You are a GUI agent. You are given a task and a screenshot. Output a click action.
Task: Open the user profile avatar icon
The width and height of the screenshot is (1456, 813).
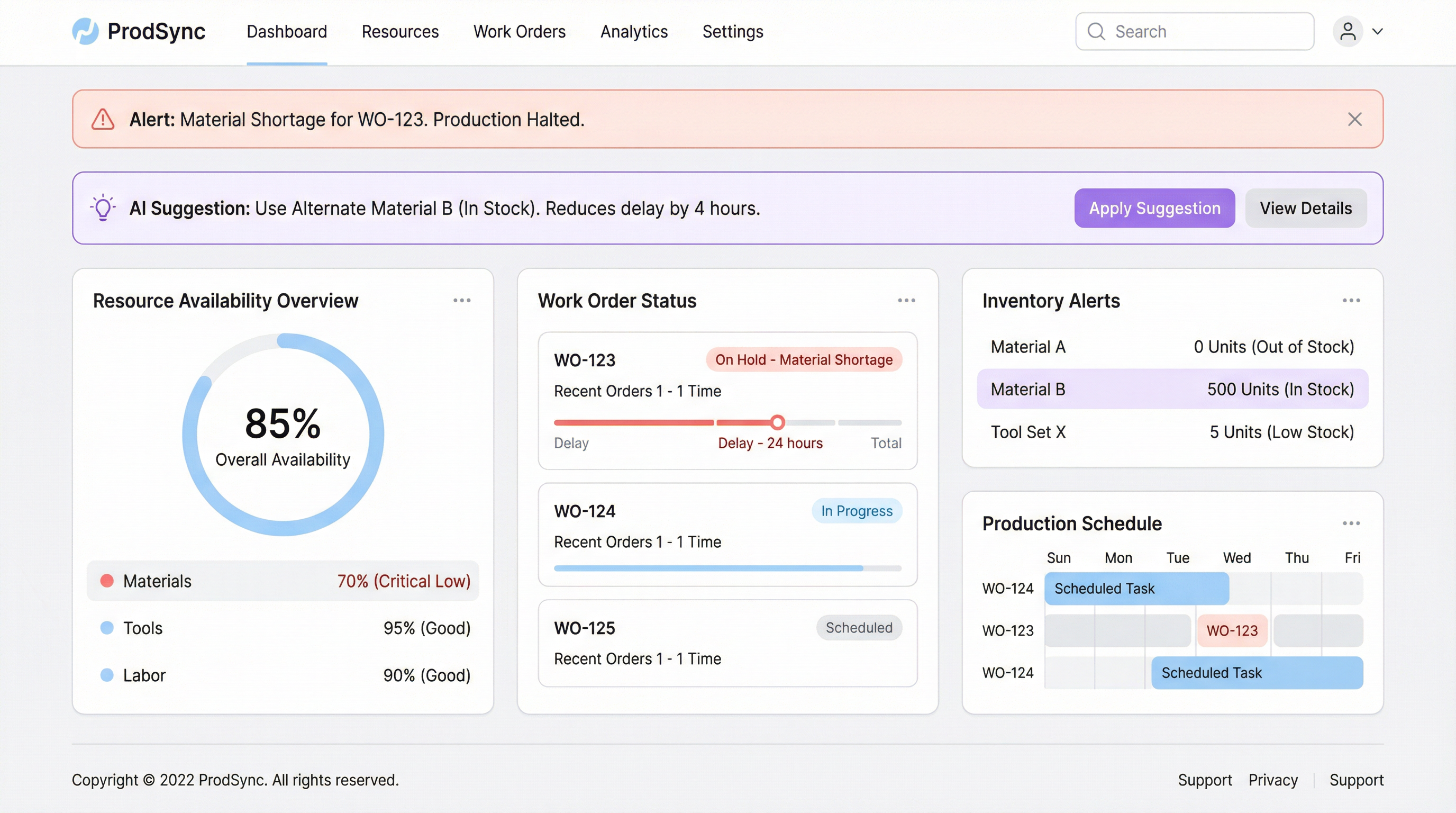coord(1349,31)
